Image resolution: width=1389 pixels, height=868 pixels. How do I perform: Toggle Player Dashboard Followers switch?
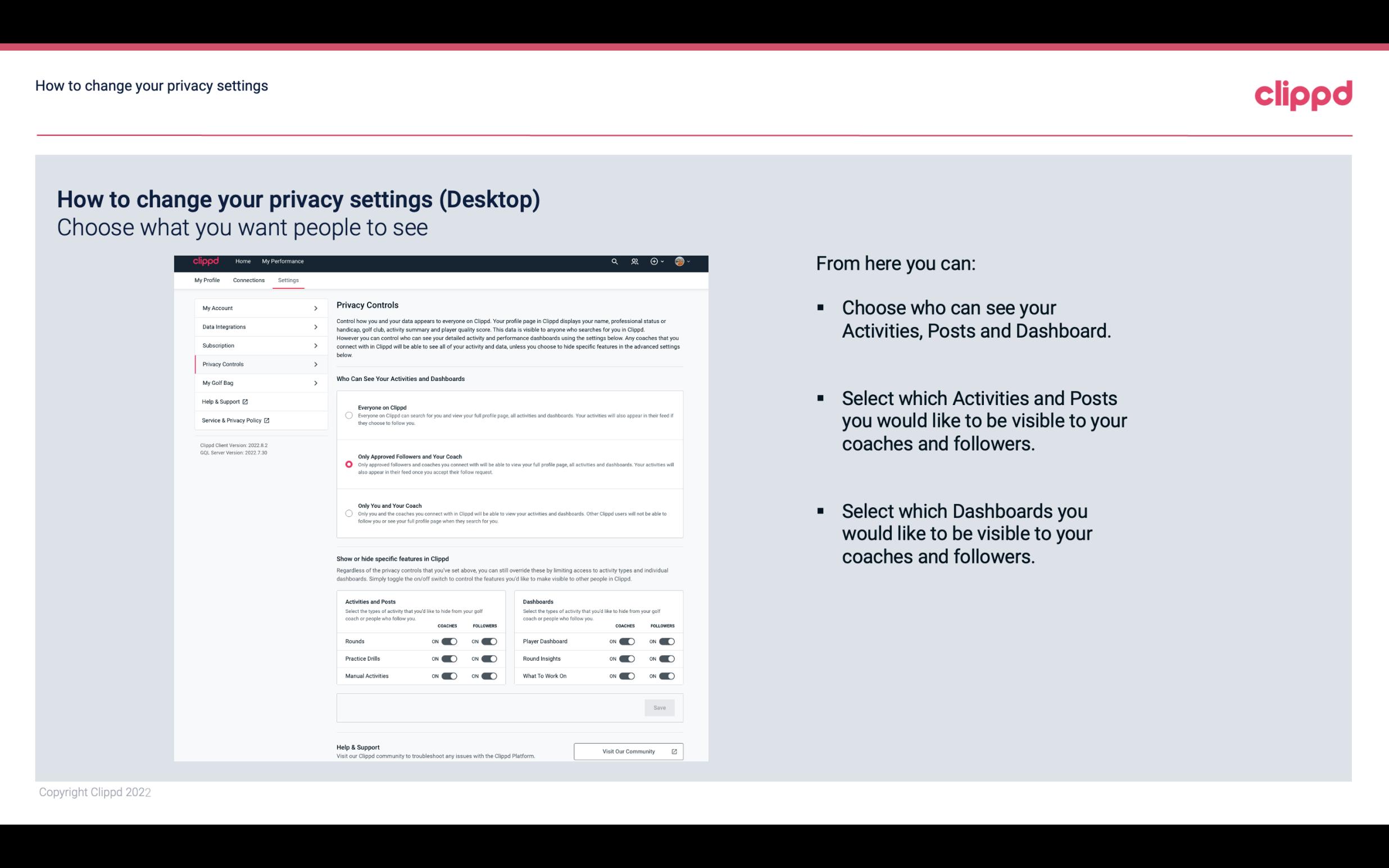(x=666, y=640)
